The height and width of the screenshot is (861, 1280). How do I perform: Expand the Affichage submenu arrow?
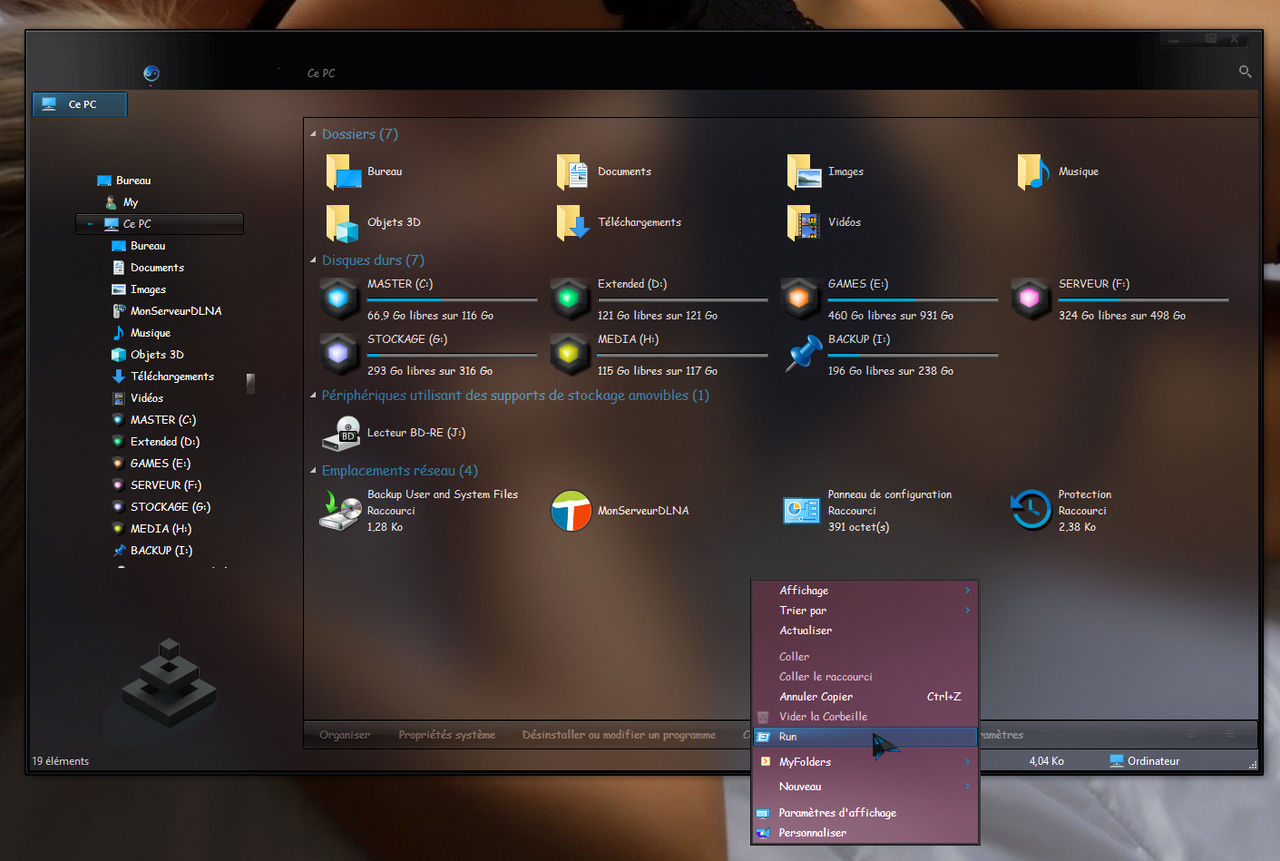click(x=968, y=591)
